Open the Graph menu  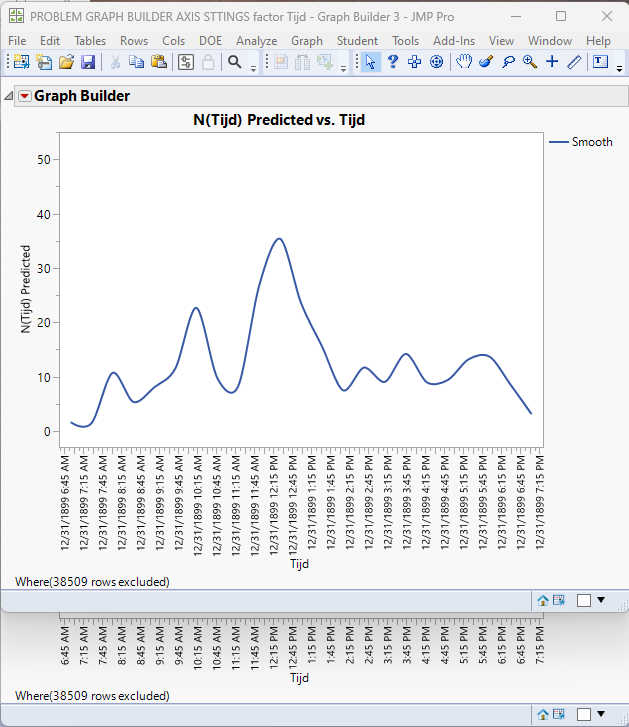[307, 41]
